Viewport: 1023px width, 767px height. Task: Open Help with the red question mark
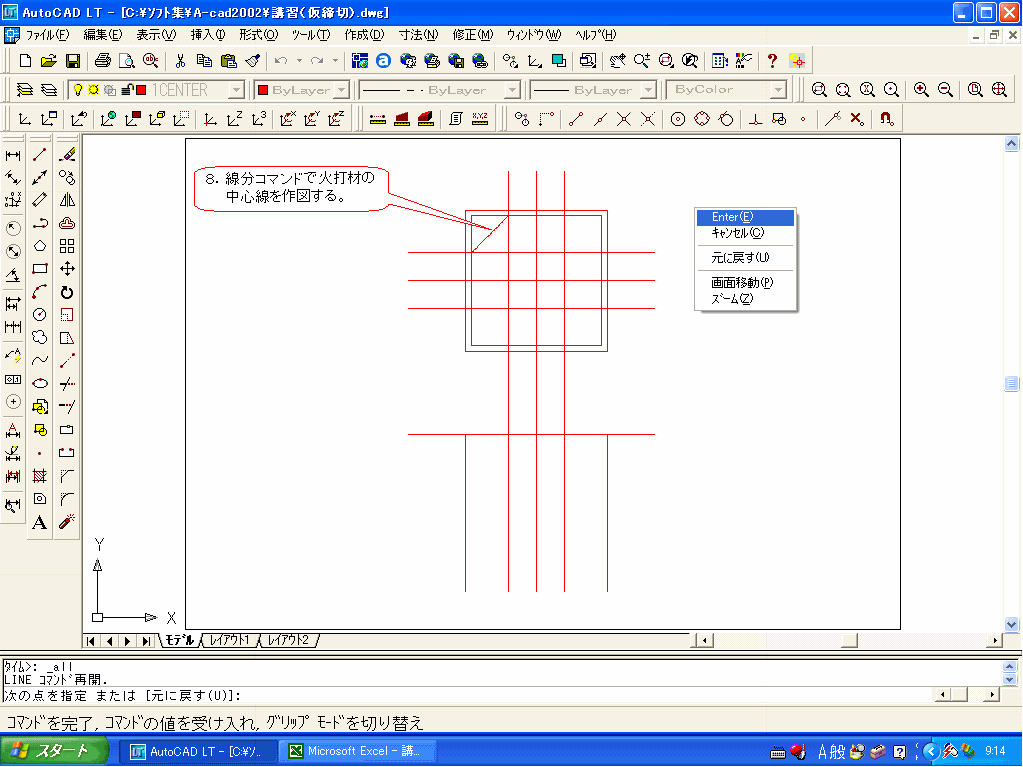coord(772,61)
